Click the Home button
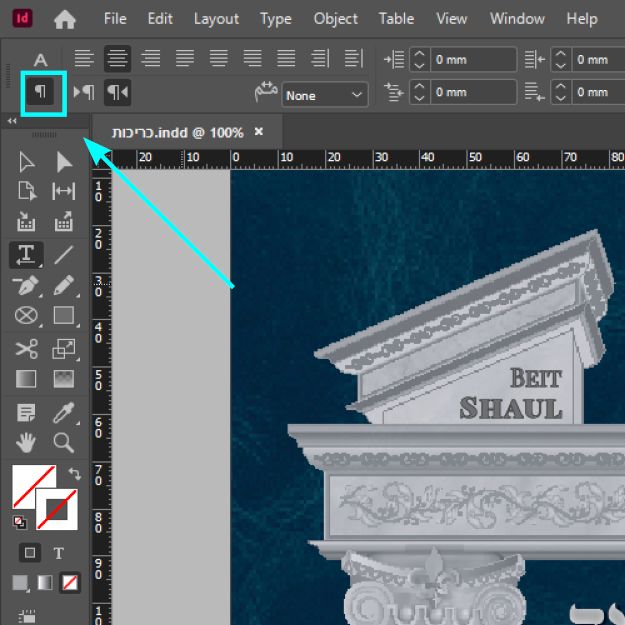 point(65,19)
